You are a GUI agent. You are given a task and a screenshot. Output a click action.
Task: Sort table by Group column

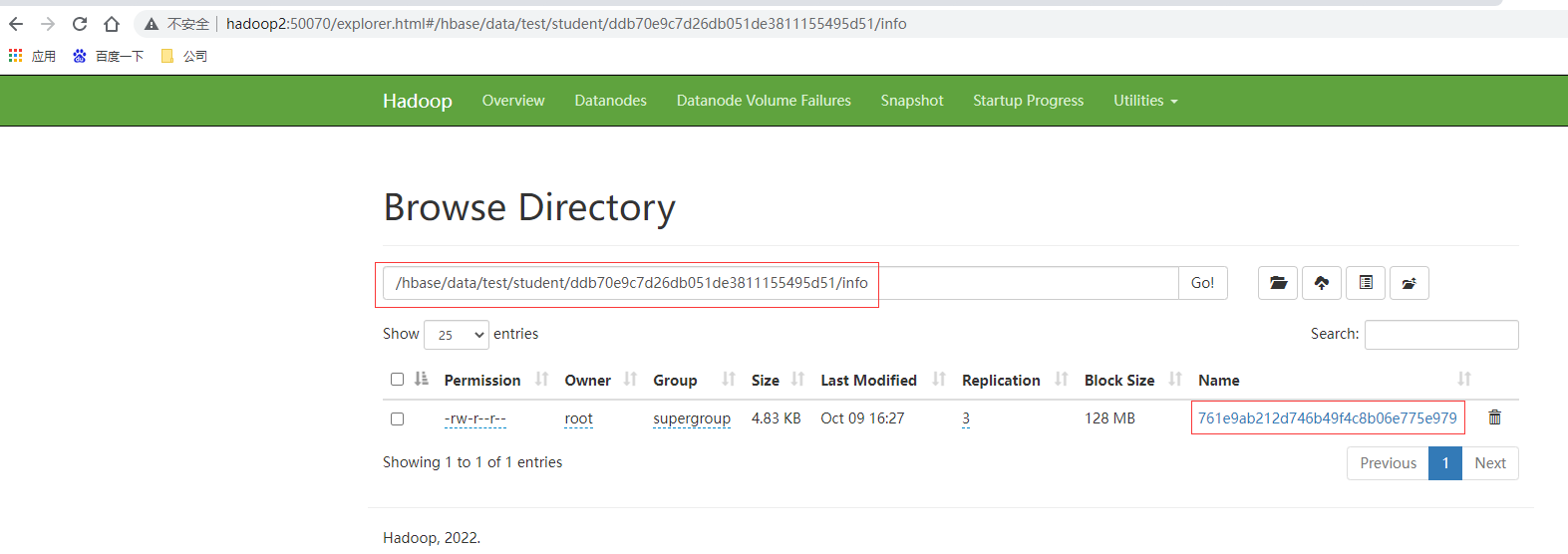pos(694,380)
